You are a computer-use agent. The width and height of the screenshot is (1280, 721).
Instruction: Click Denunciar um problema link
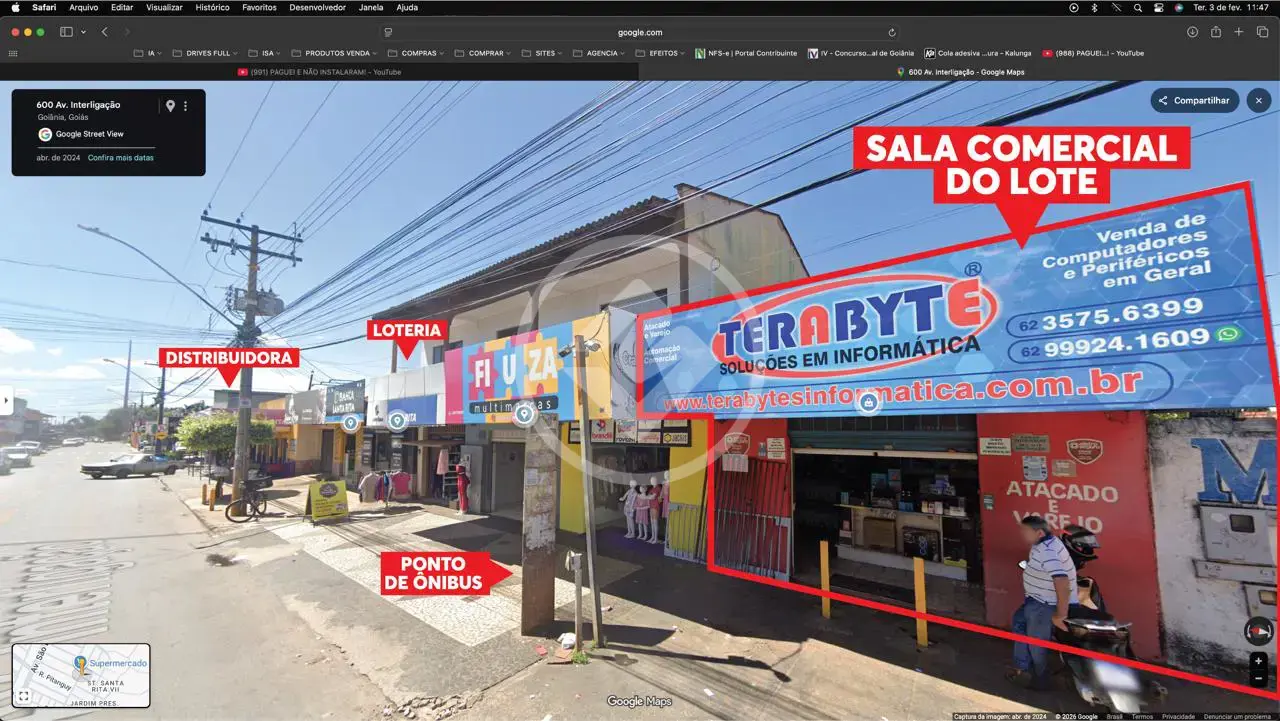pos(1237,716)
